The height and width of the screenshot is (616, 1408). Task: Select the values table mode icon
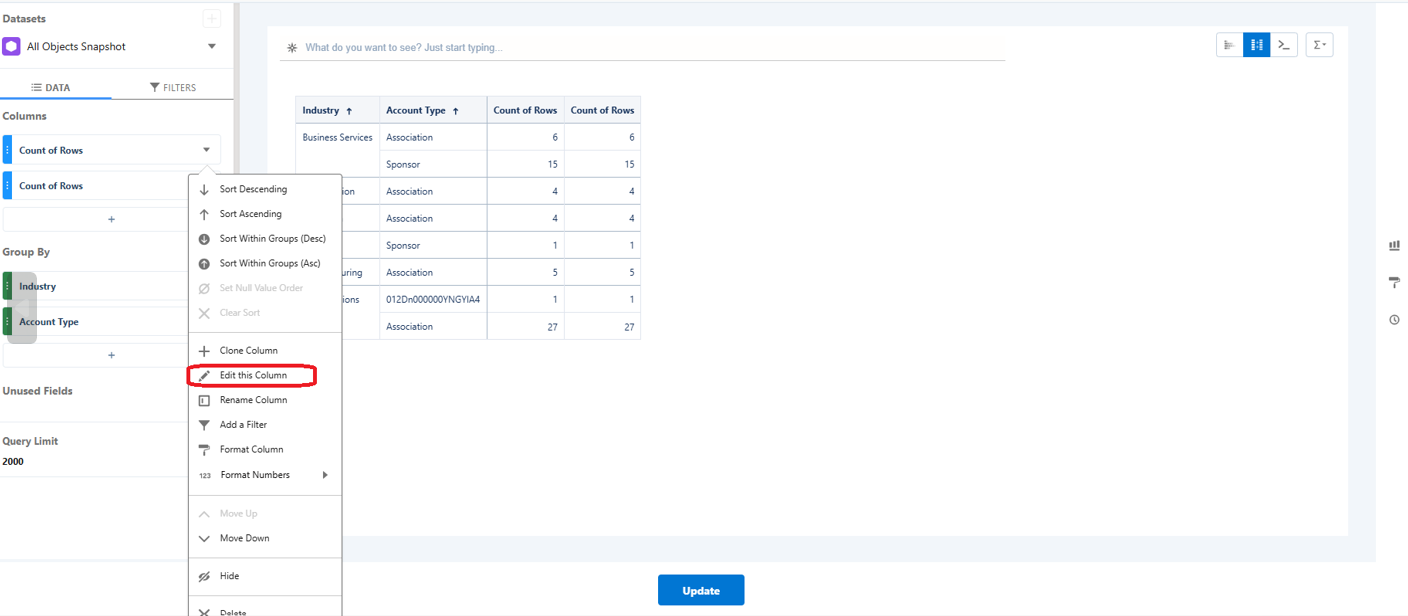click(x=1256, y=44)
